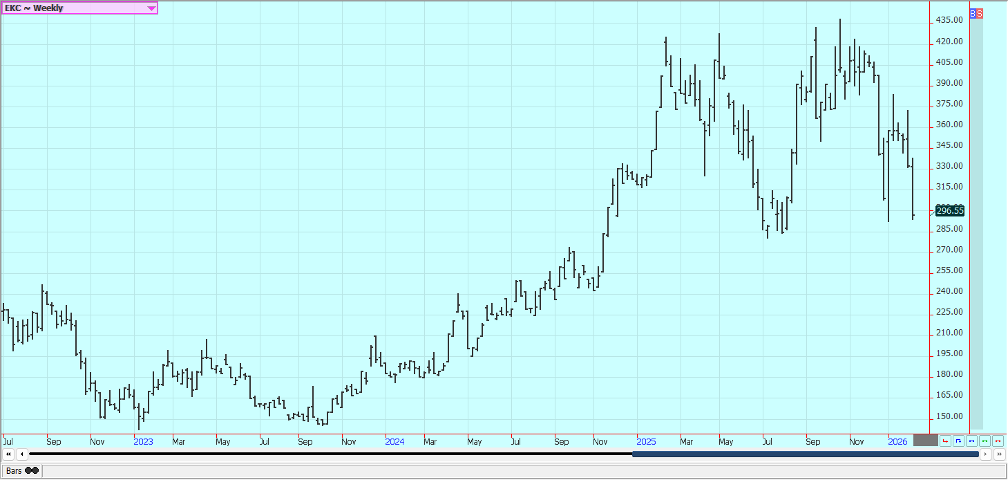Click the blue corner-bracket icon button
The width and height of the screenshot is (1008, 480).
point(958,440)
